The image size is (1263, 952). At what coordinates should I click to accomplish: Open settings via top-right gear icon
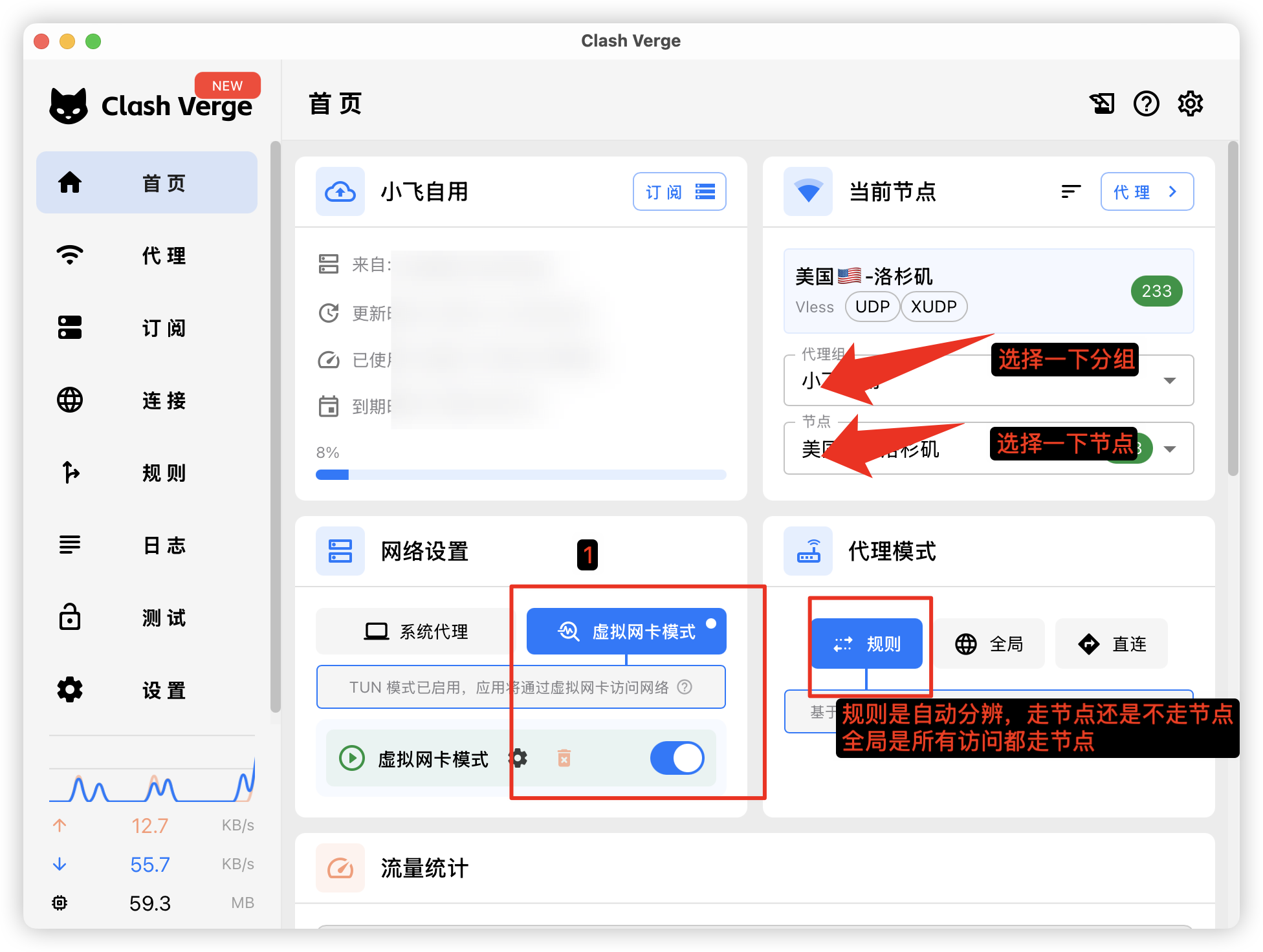1190,103
